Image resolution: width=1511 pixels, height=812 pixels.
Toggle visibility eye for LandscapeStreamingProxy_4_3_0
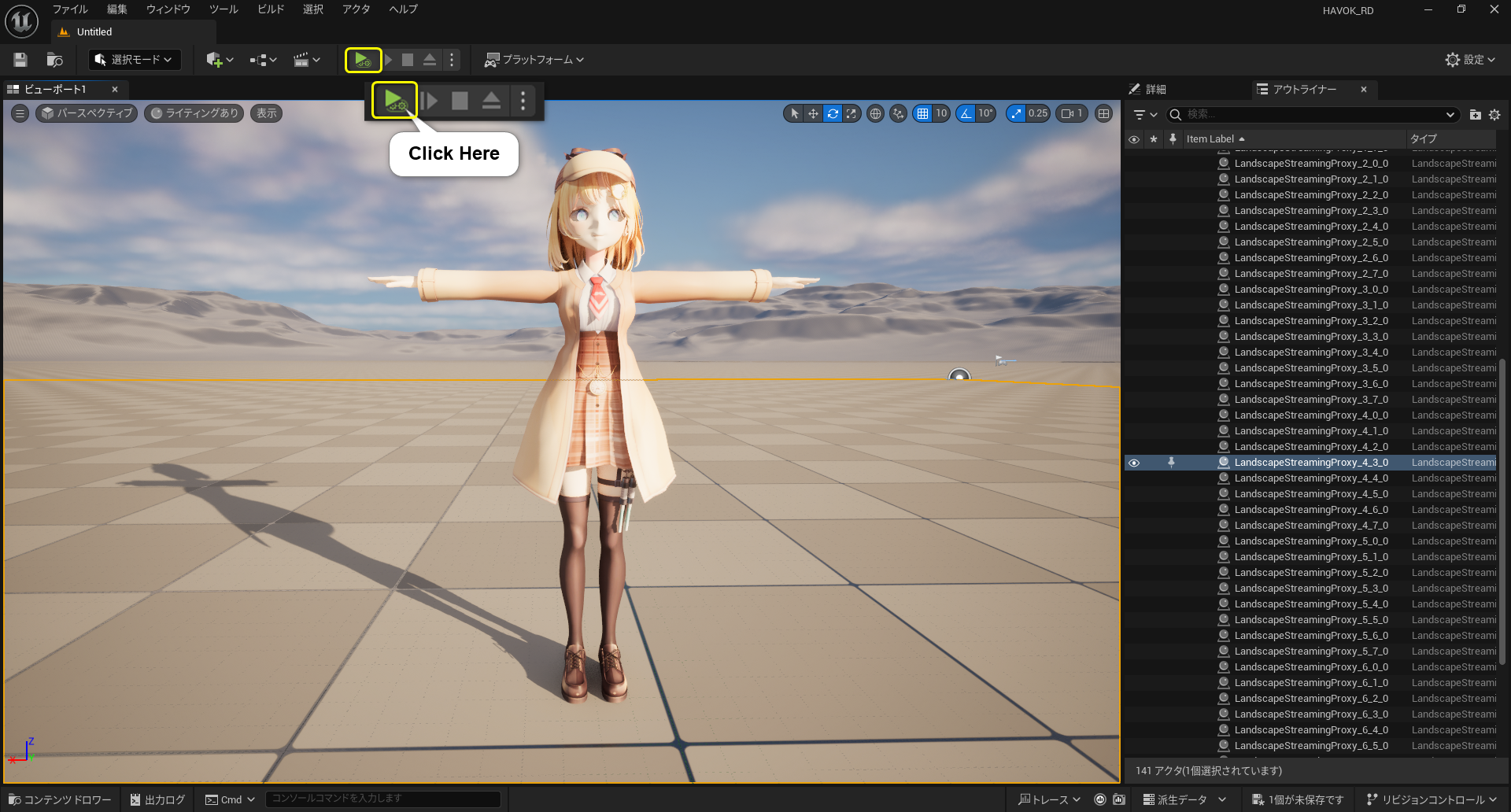(1134, 463)
